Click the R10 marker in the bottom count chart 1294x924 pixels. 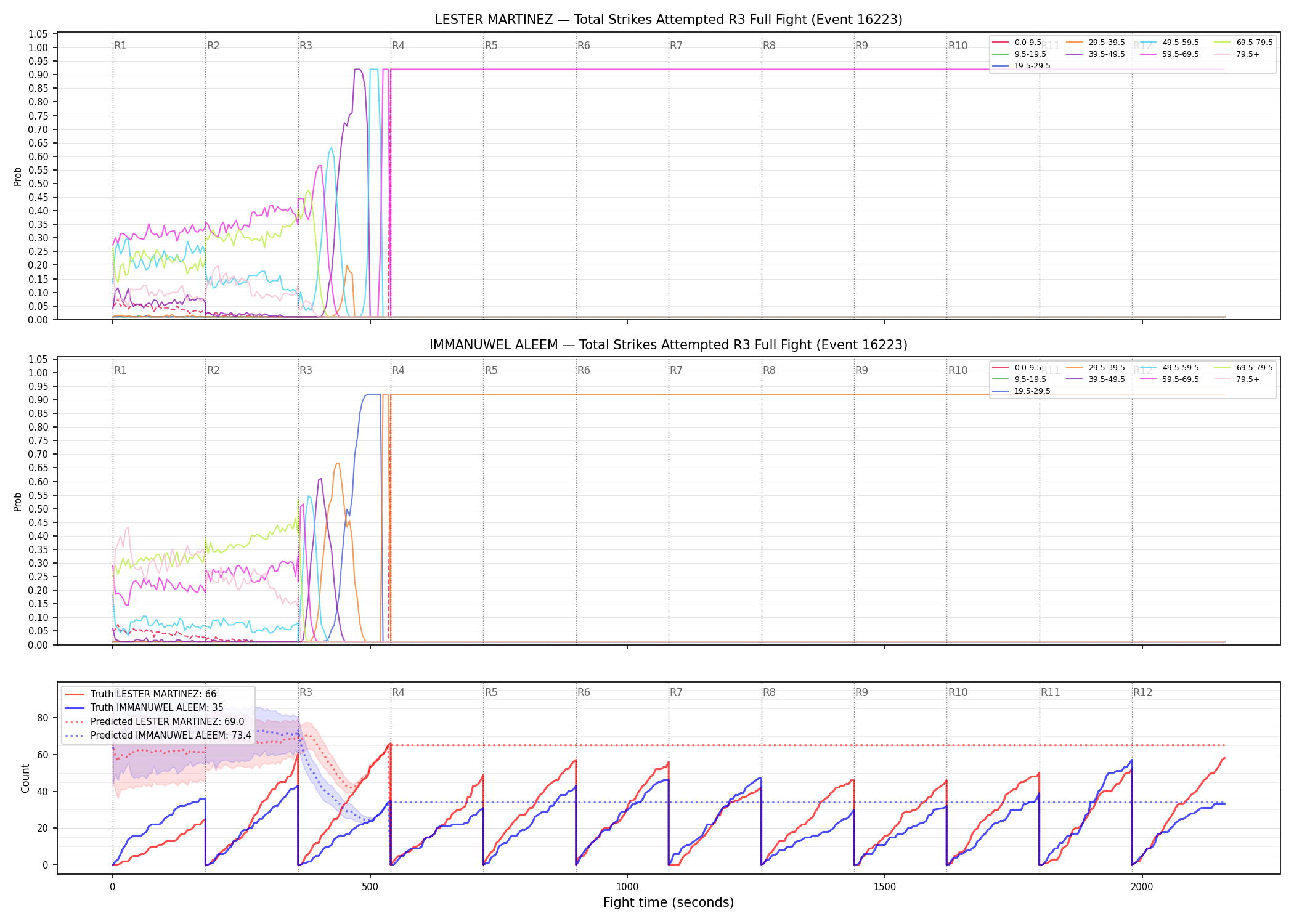coord(958,692)
